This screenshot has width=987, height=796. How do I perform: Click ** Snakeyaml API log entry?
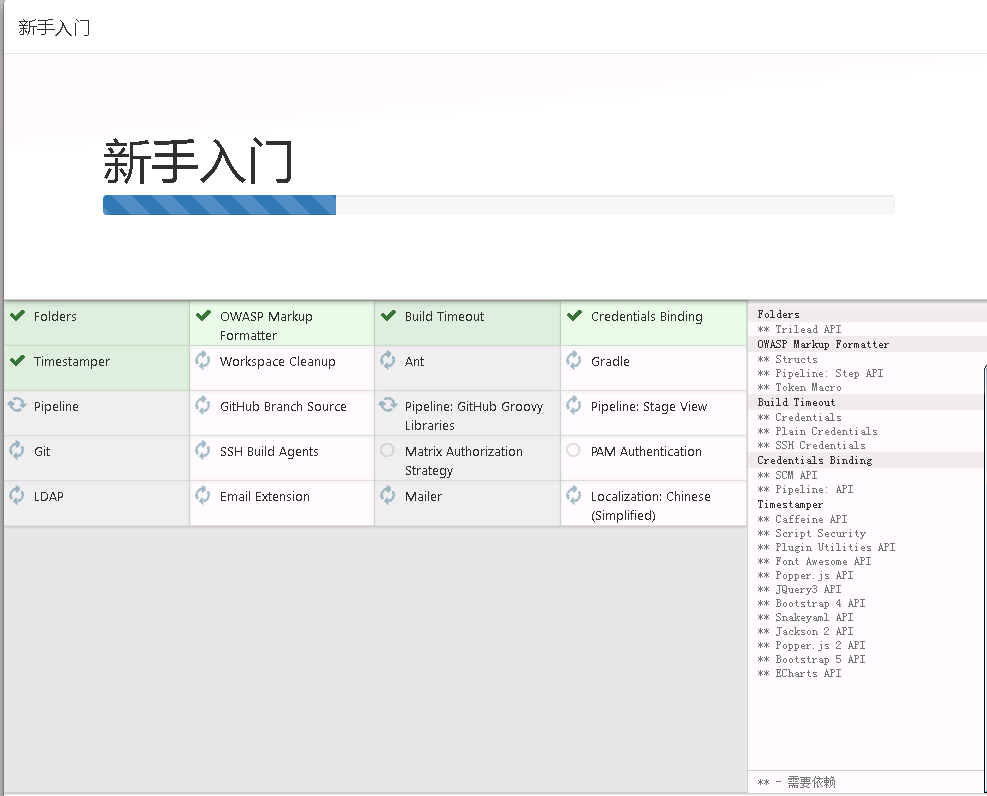806,617
